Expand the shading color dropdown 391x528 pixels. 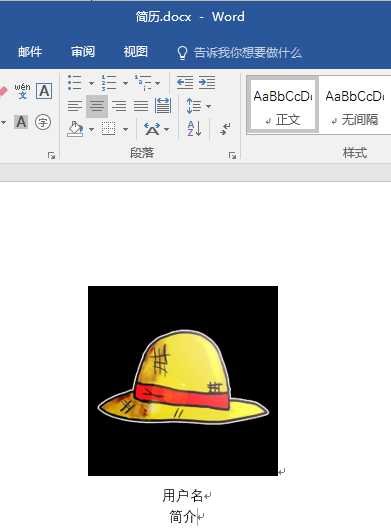coord(91,129)
